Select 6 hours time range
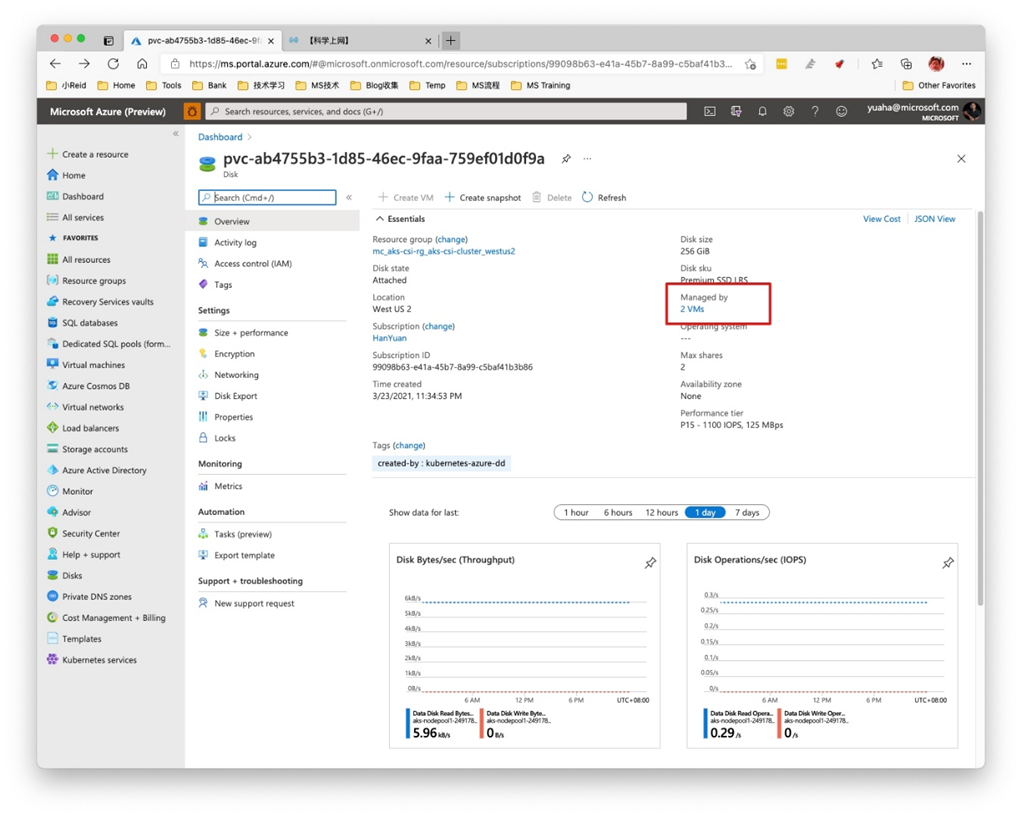 [618, 512]
